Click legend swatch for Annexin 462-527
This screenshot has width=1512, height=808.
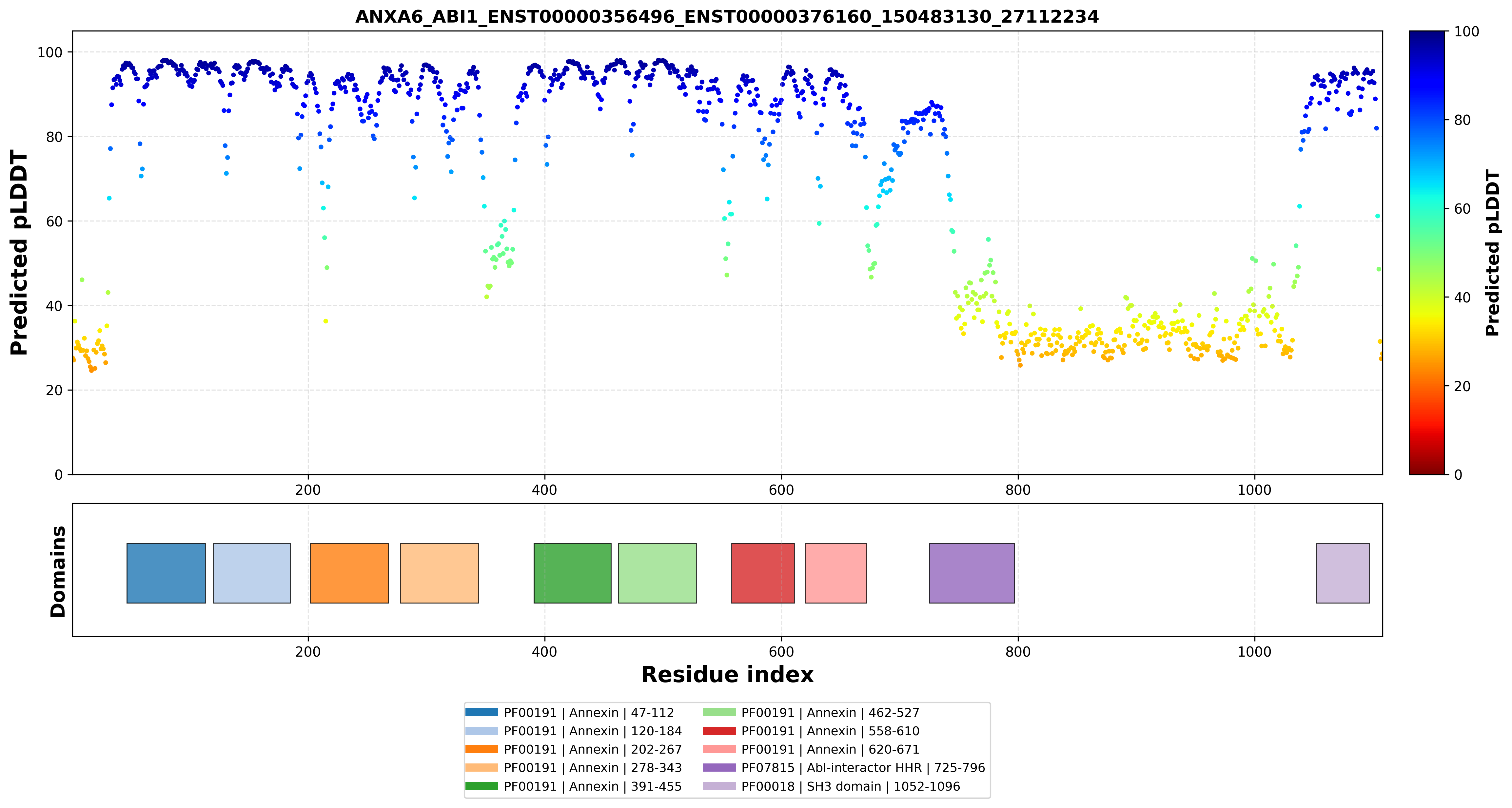[x=719, y=712]
